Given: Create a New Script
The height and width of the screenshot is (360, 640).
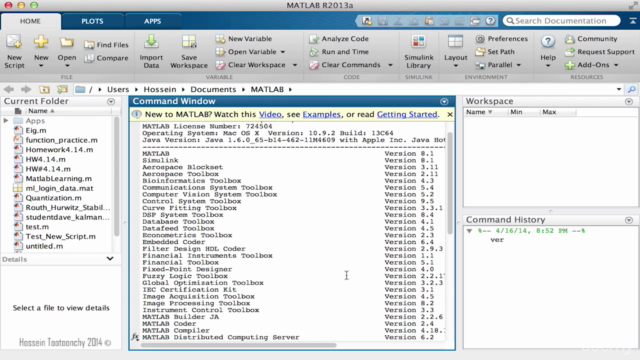Looking at the screenshot, I should pyautogui.click(x=14, y=51).
